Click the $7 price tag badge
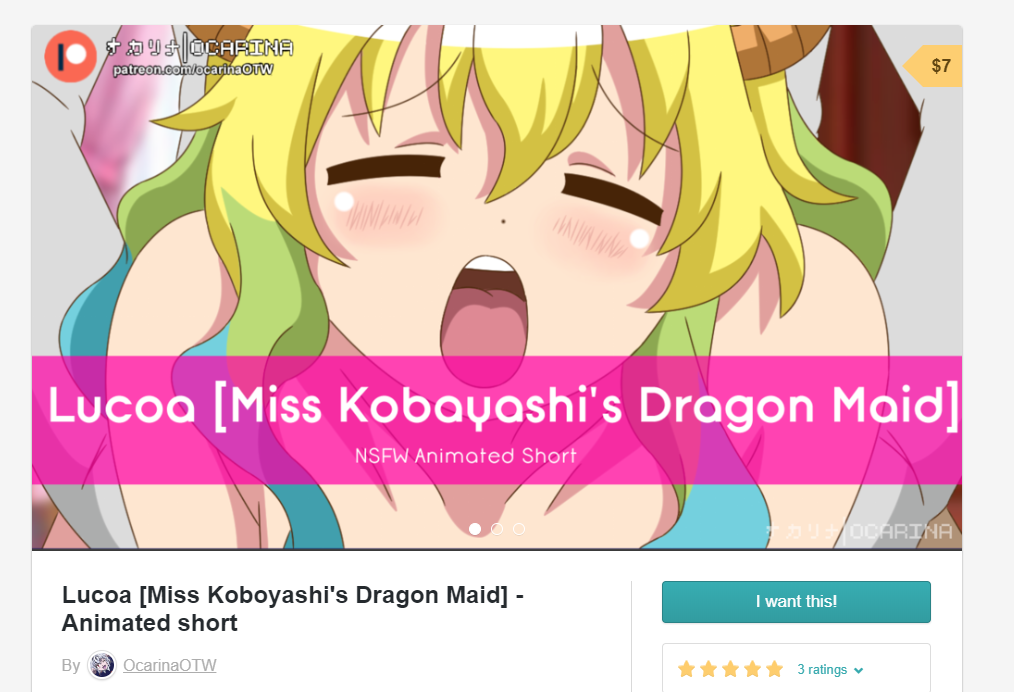This screenshot has width=1014, height=692. 933,66
